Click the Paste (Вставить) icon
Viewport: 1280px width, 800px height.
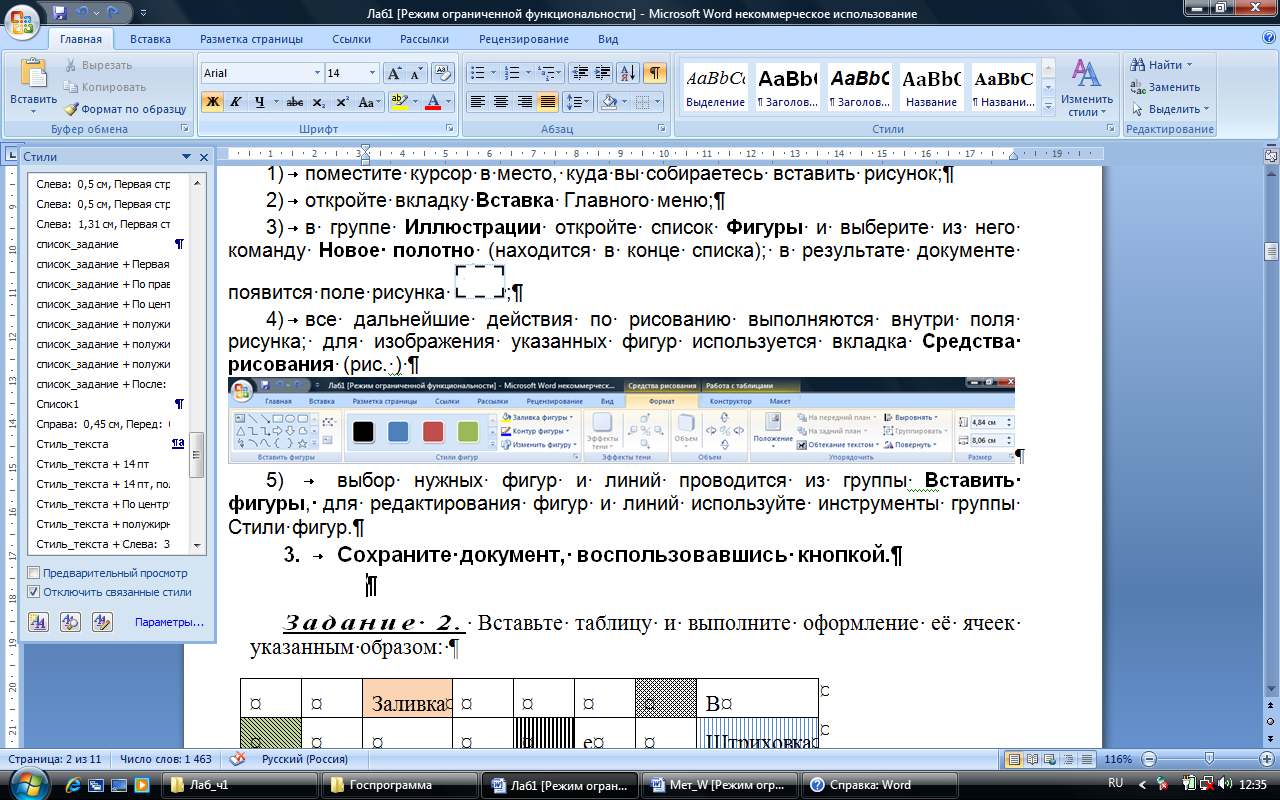point(33,75)
